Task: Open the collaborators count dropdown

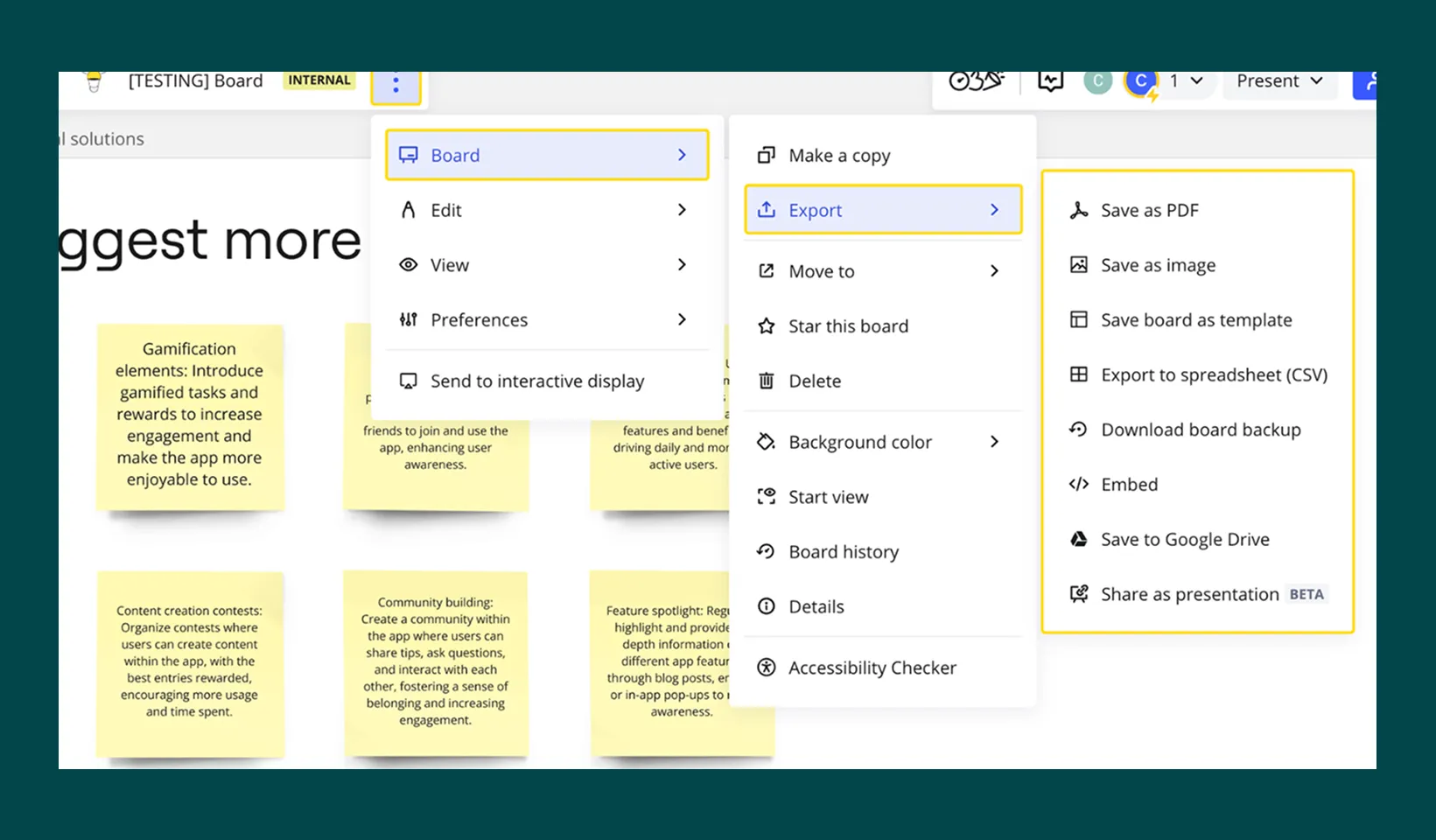Action: pos(1183,80)
